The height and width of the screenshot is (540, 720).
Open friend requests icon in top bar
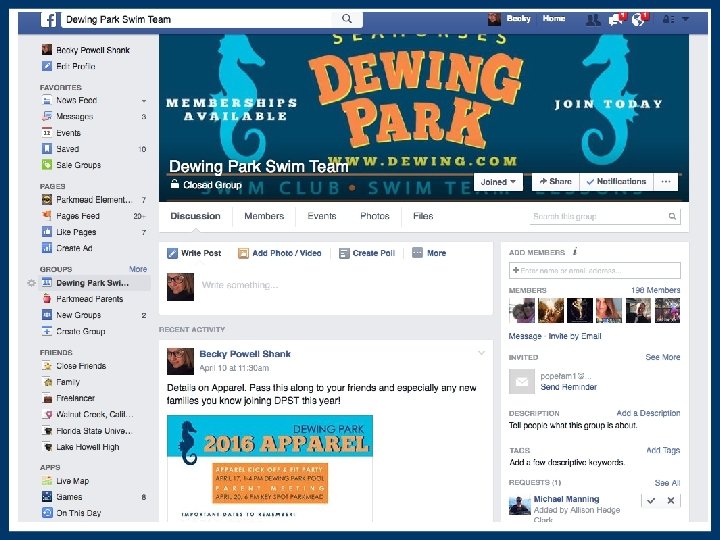click(593, 20)
